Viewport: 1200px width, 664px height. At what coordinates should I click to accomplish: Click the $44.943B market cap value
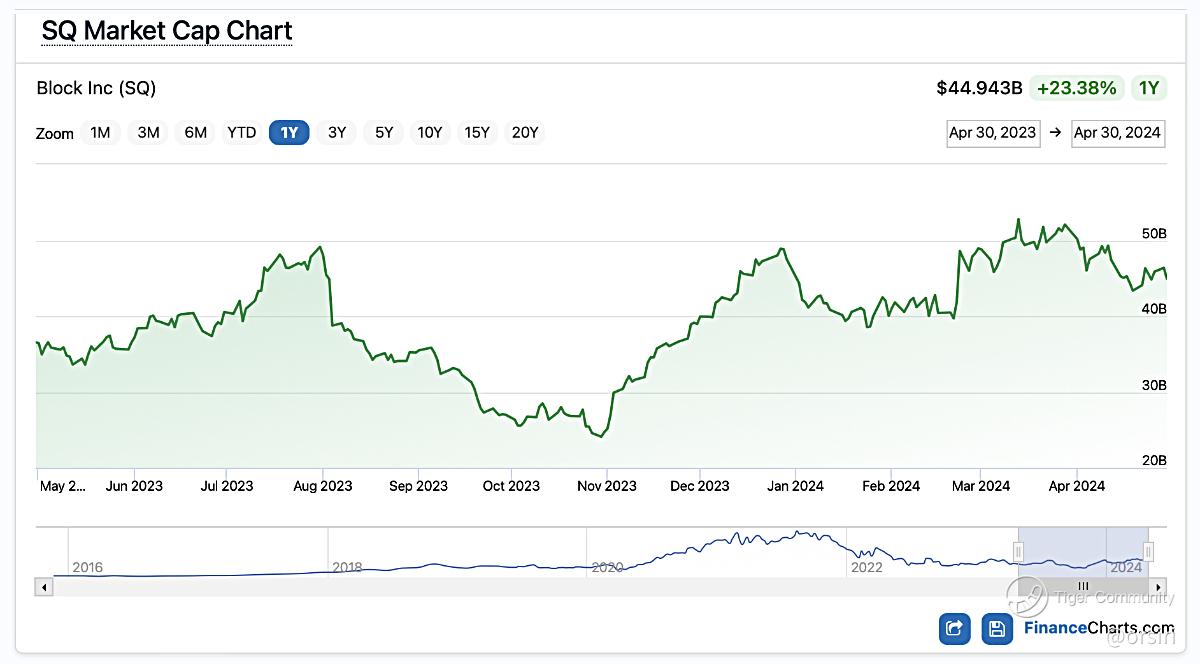tap(979, 88)
